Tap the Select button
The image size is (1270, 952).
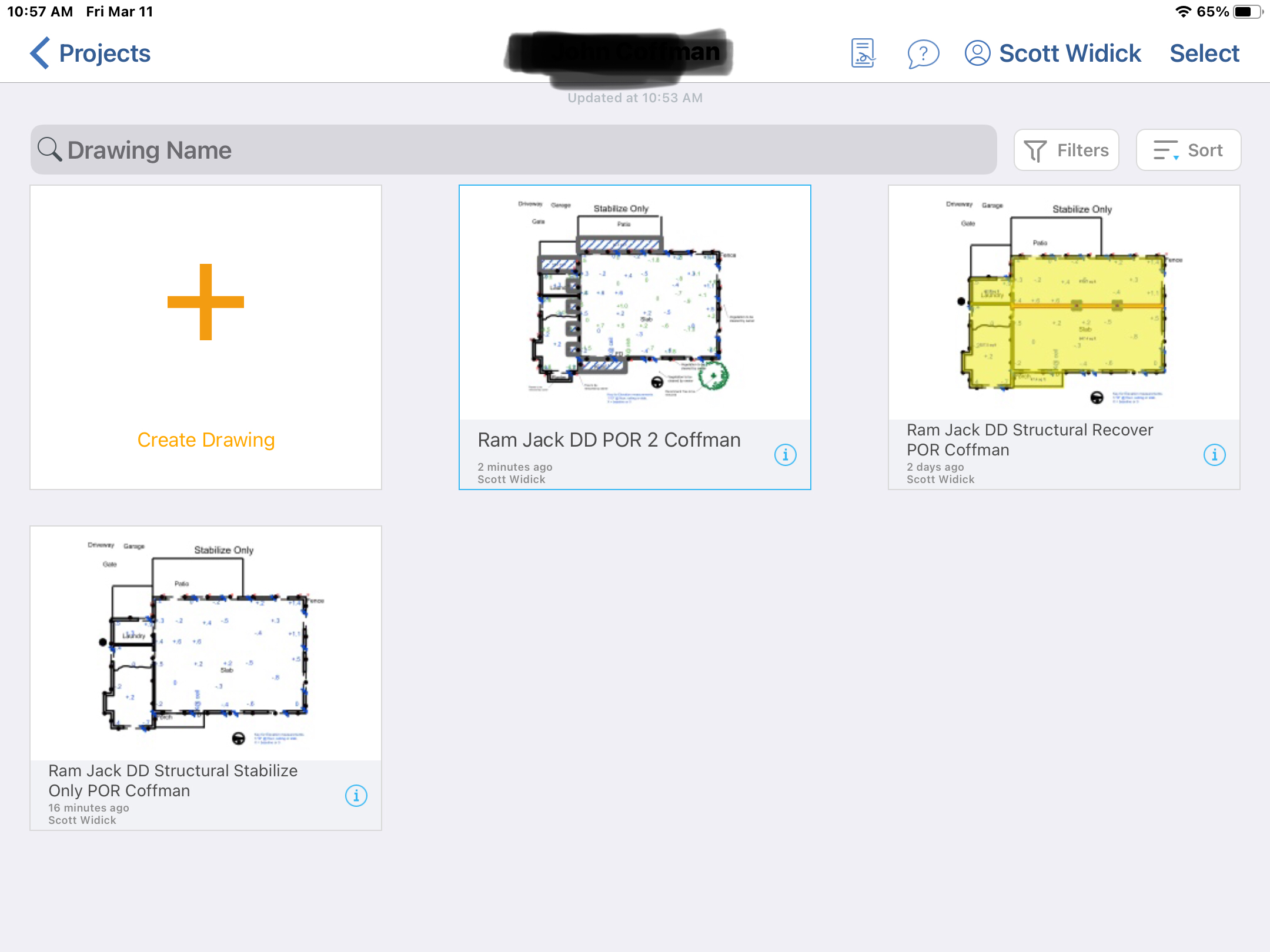click(1204, 53)
